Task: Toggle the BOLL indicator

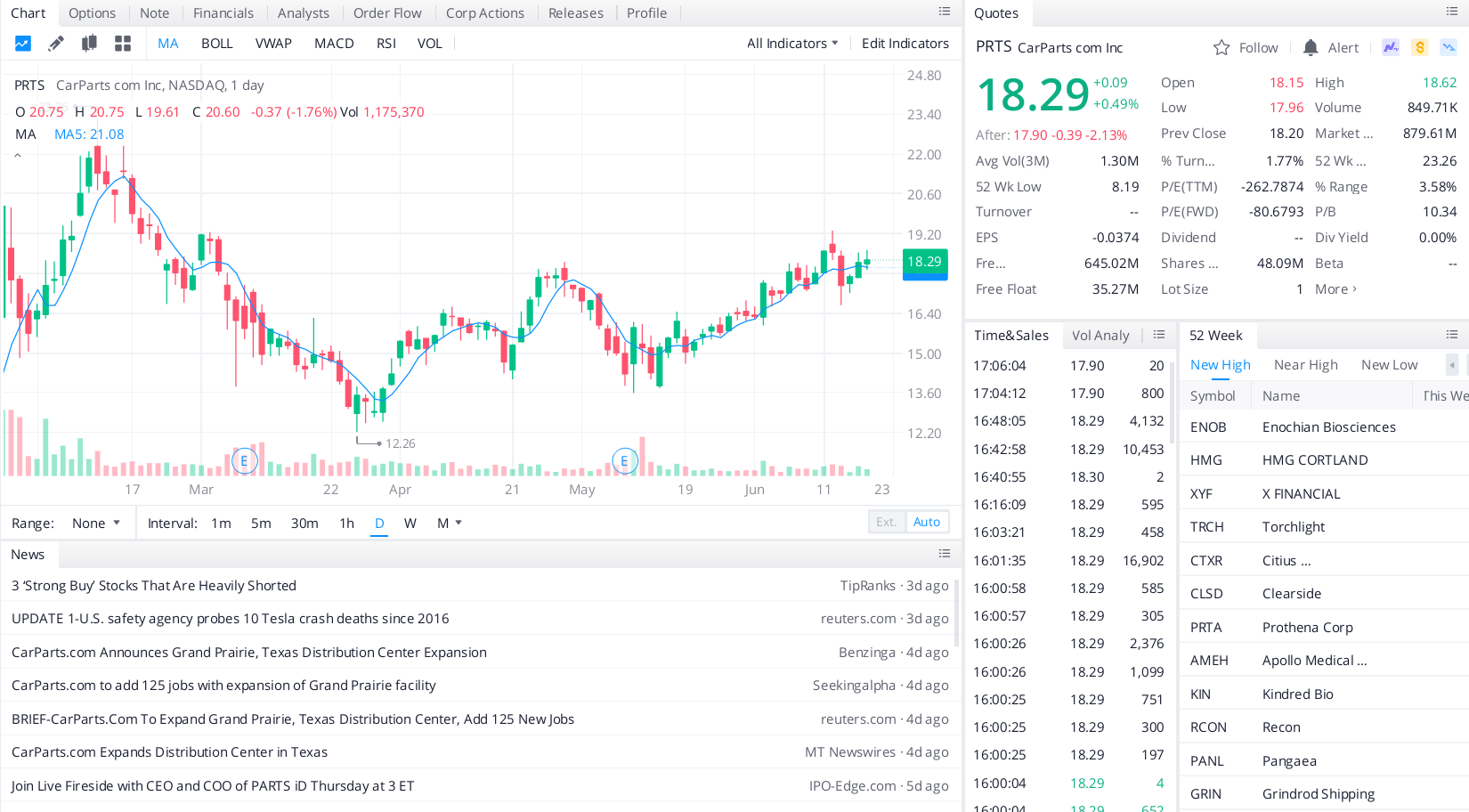Action: [x=217, y=44]
